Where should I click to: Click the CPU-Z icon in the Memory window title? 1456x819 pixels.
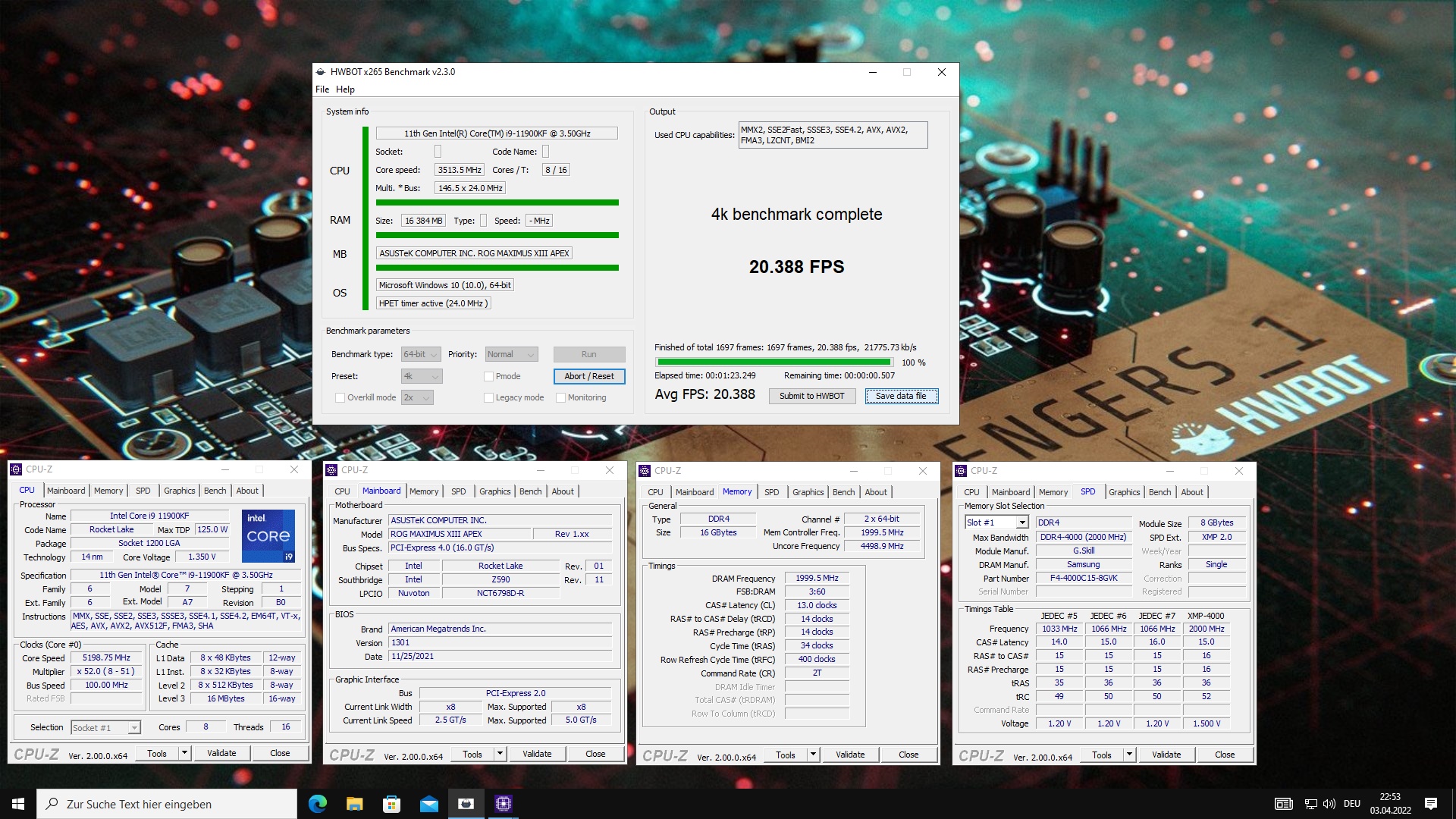pyautogui.click(x=645, y=471)
